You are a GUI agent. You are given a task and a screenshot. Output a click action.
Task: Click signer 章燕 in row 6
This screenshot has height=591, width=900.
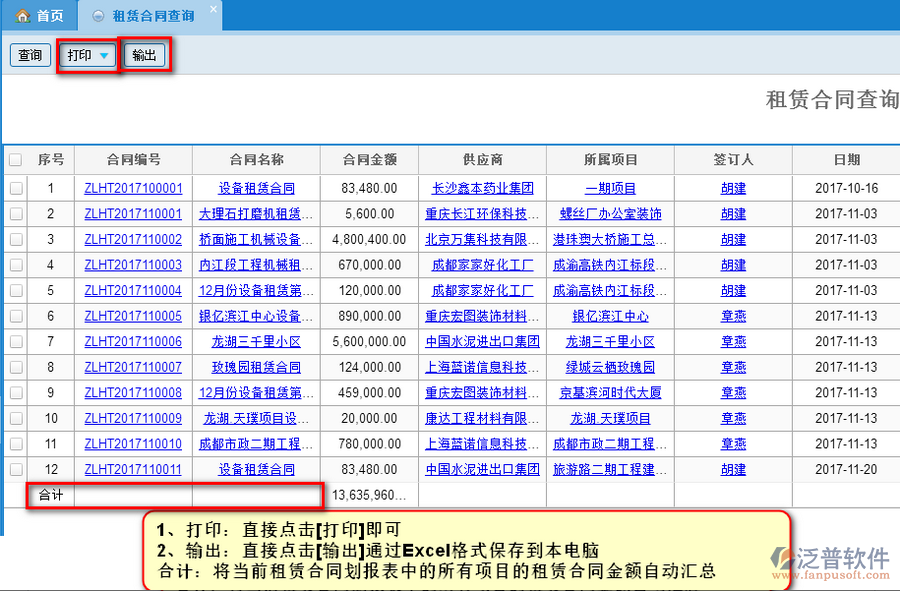(x=733, y=316)
